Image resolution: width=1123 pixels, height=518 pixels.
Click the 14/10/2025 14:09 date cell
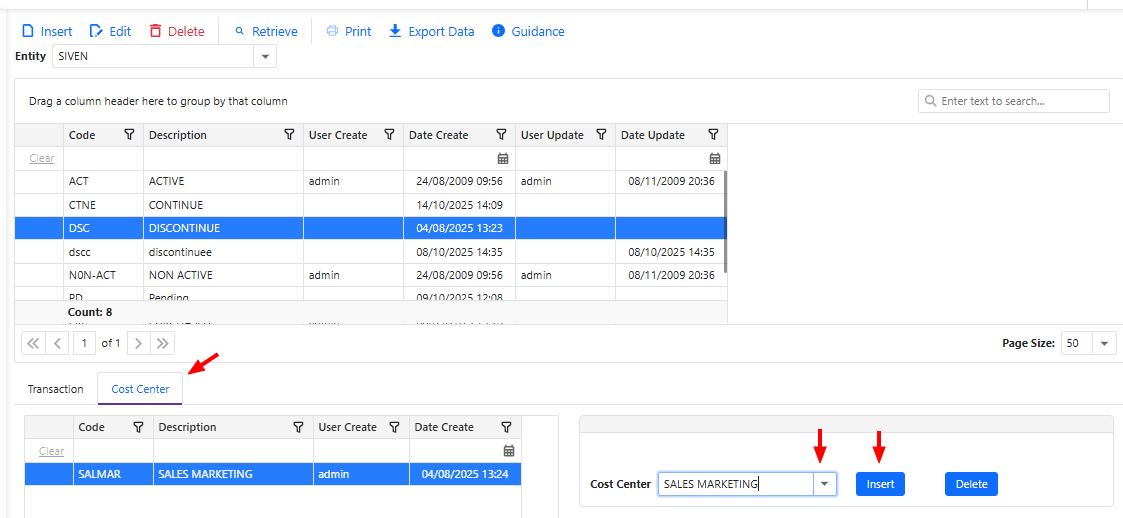pyautogui.click(x=459, y=205)
